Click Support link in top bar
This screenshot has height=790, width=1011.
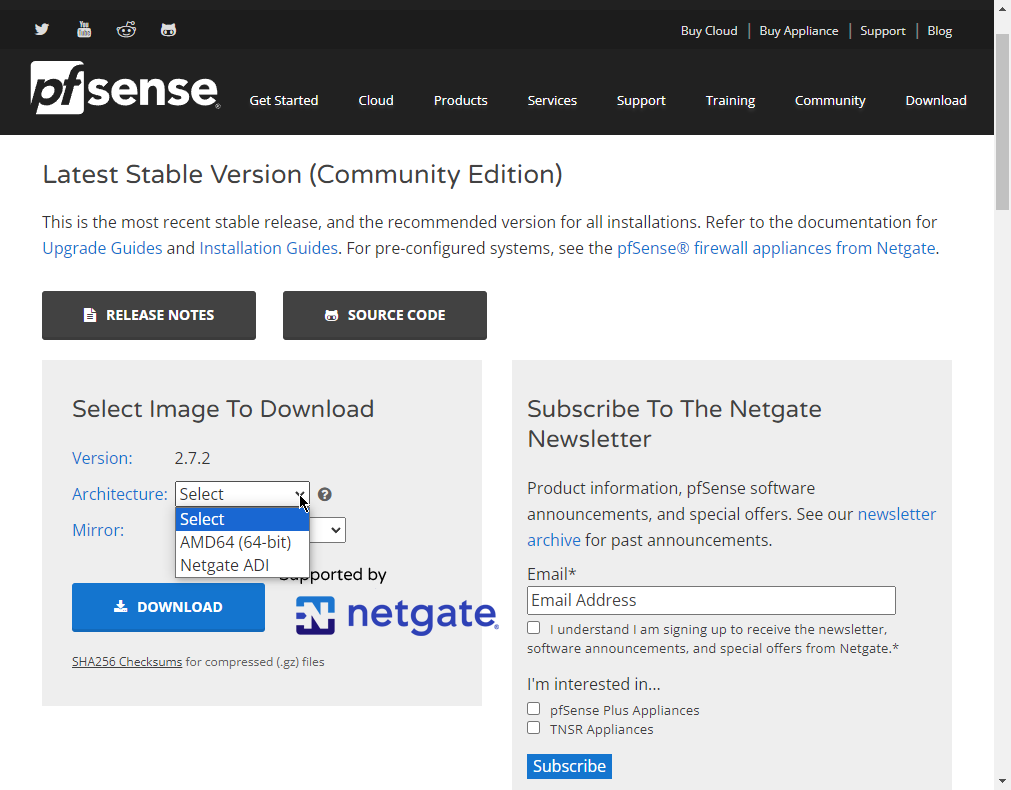point(882,31)
